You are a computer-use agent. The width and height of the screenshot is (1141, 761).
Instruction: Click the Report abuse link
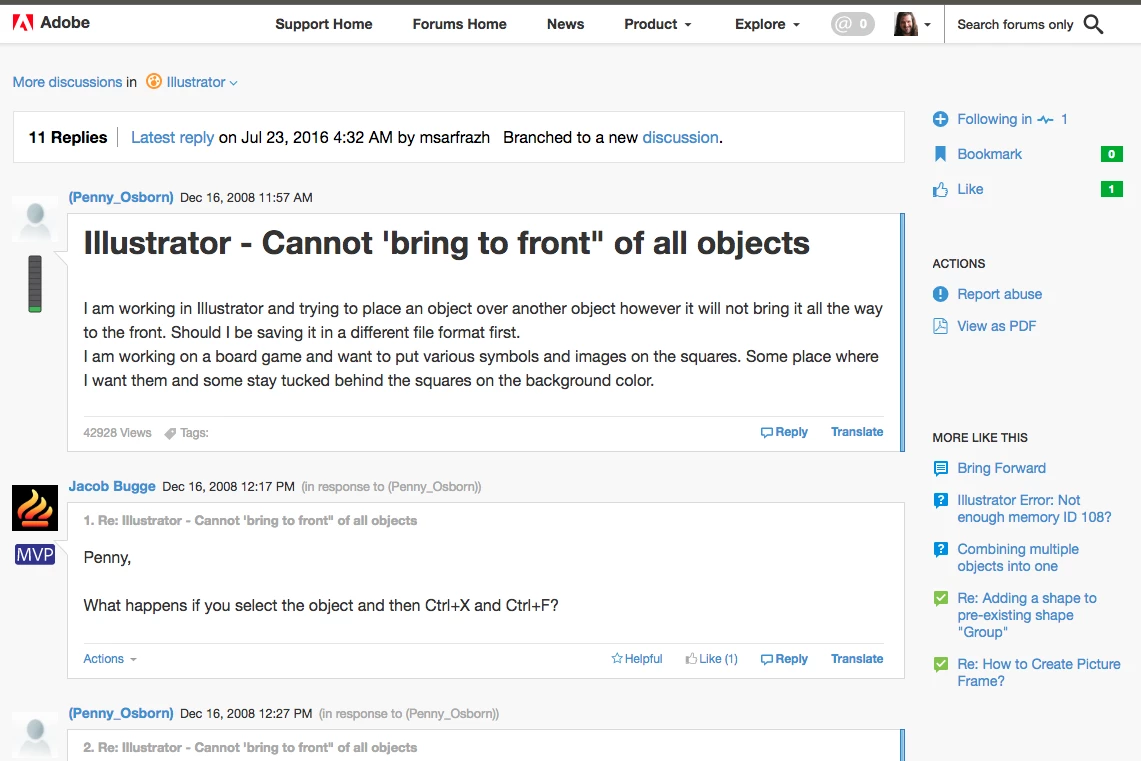pos(999,294)
